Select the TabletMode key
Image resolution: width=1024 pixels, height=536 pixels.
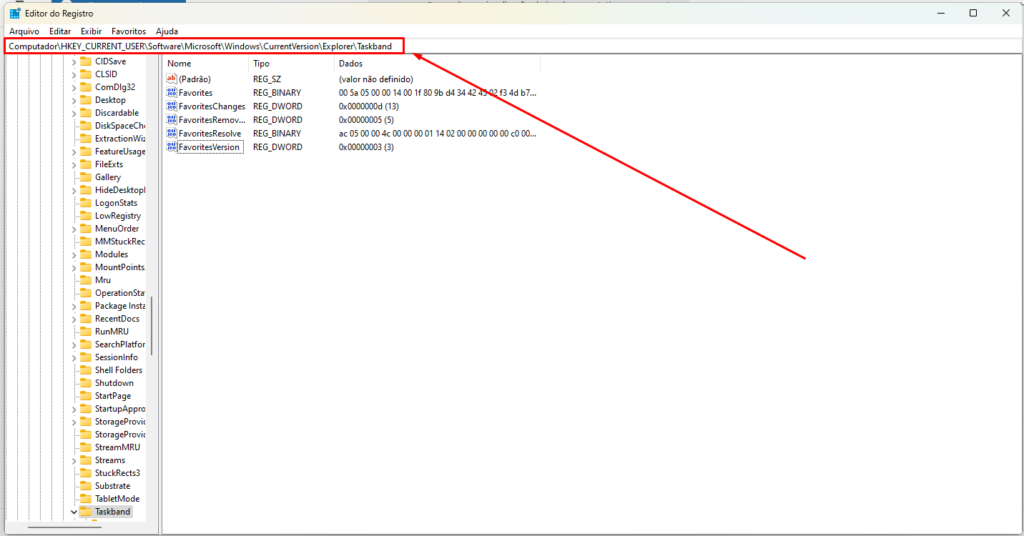[117, 499]
